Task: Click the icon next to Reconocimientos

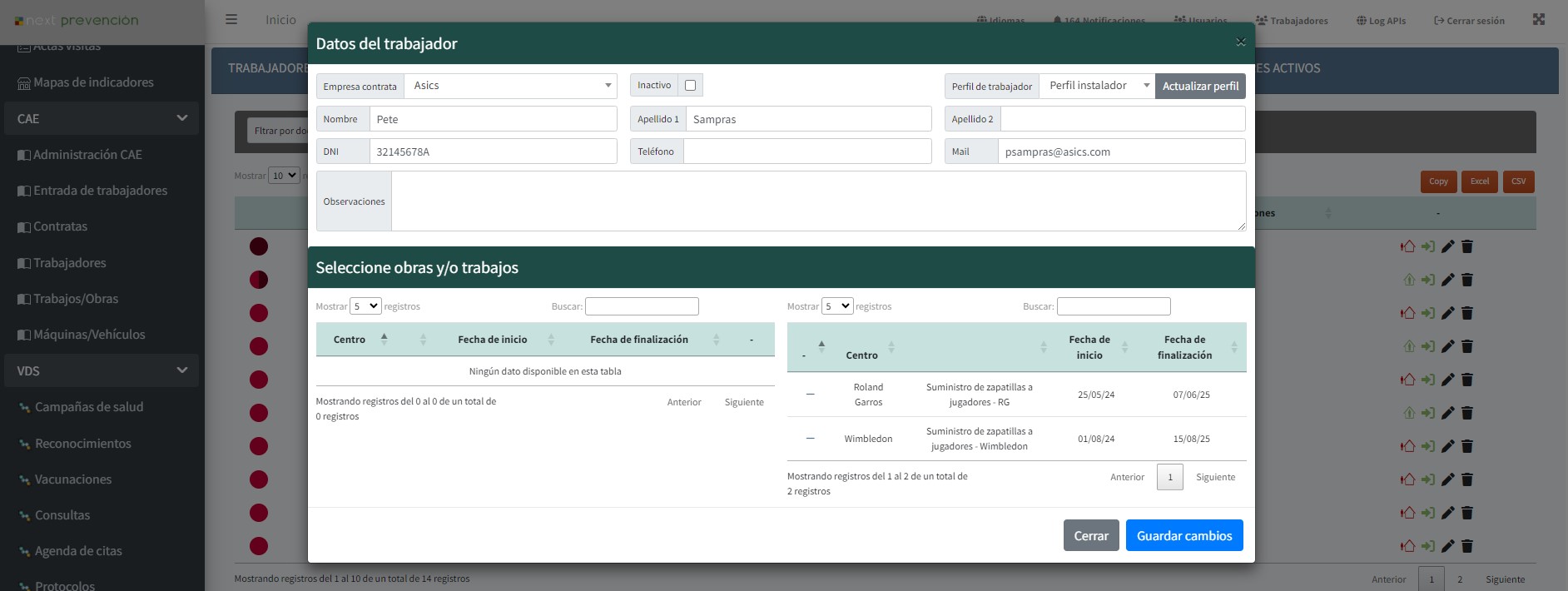Action: [x=24, y=444]
